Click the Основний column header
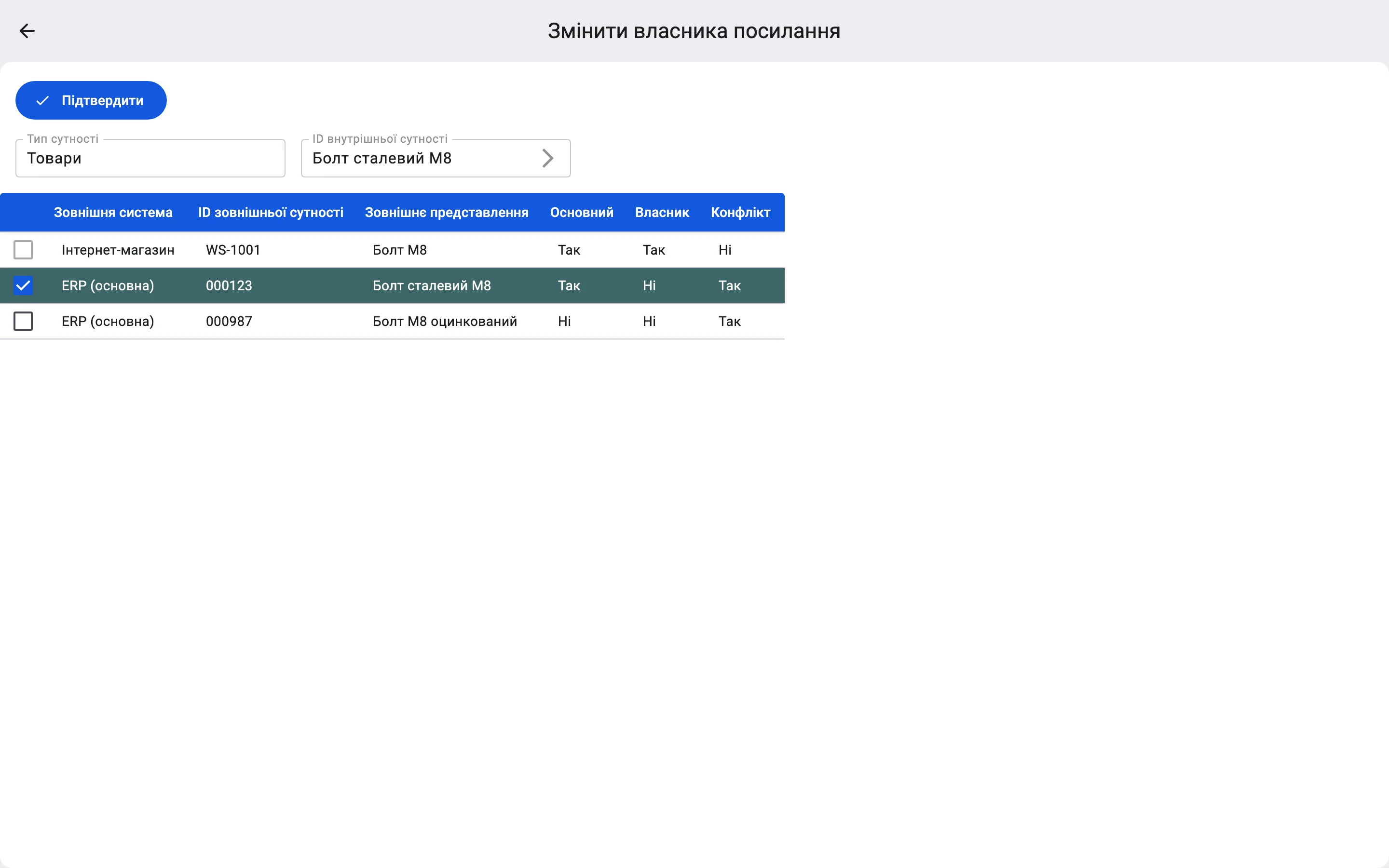The image size is (1389, 868). pyautogui.click(x=582, y=212)
